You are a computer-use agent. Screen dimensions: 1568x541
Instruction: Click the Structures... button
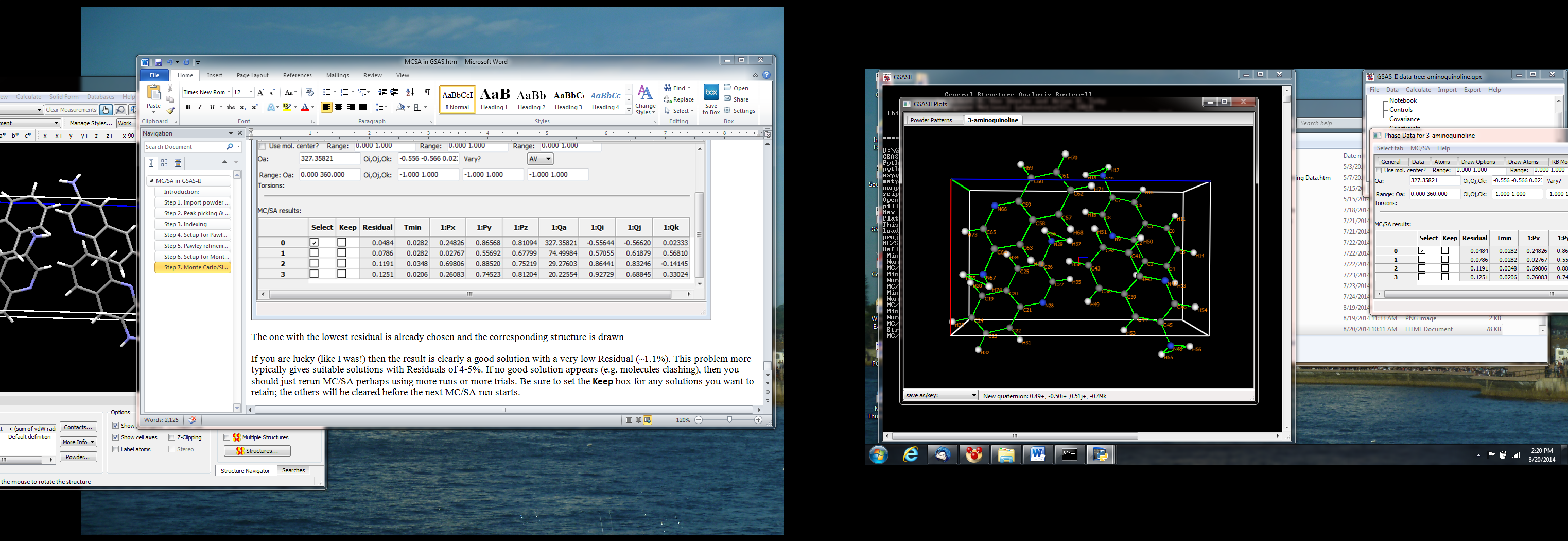[257, 451]
